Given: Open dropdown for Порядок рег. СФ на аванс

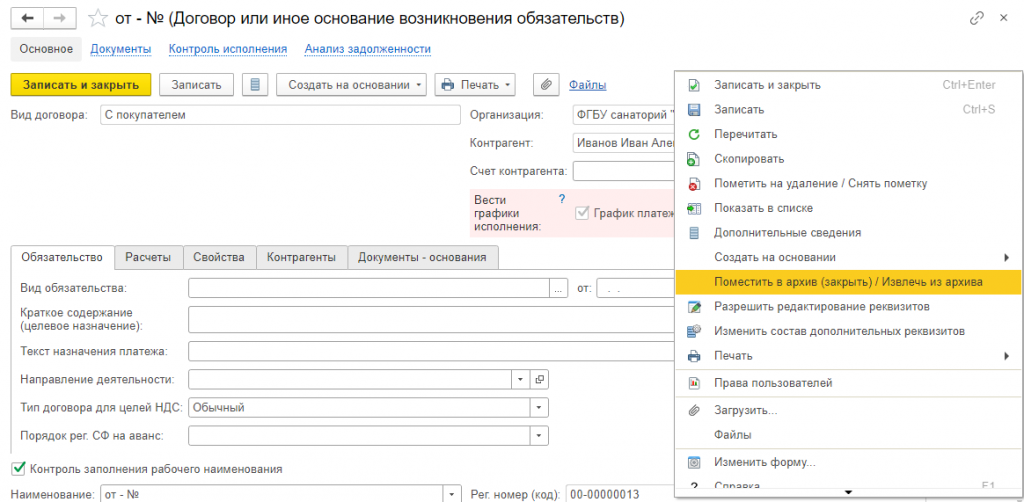Looking at the screenshot, I should click(x=540, y=435).
